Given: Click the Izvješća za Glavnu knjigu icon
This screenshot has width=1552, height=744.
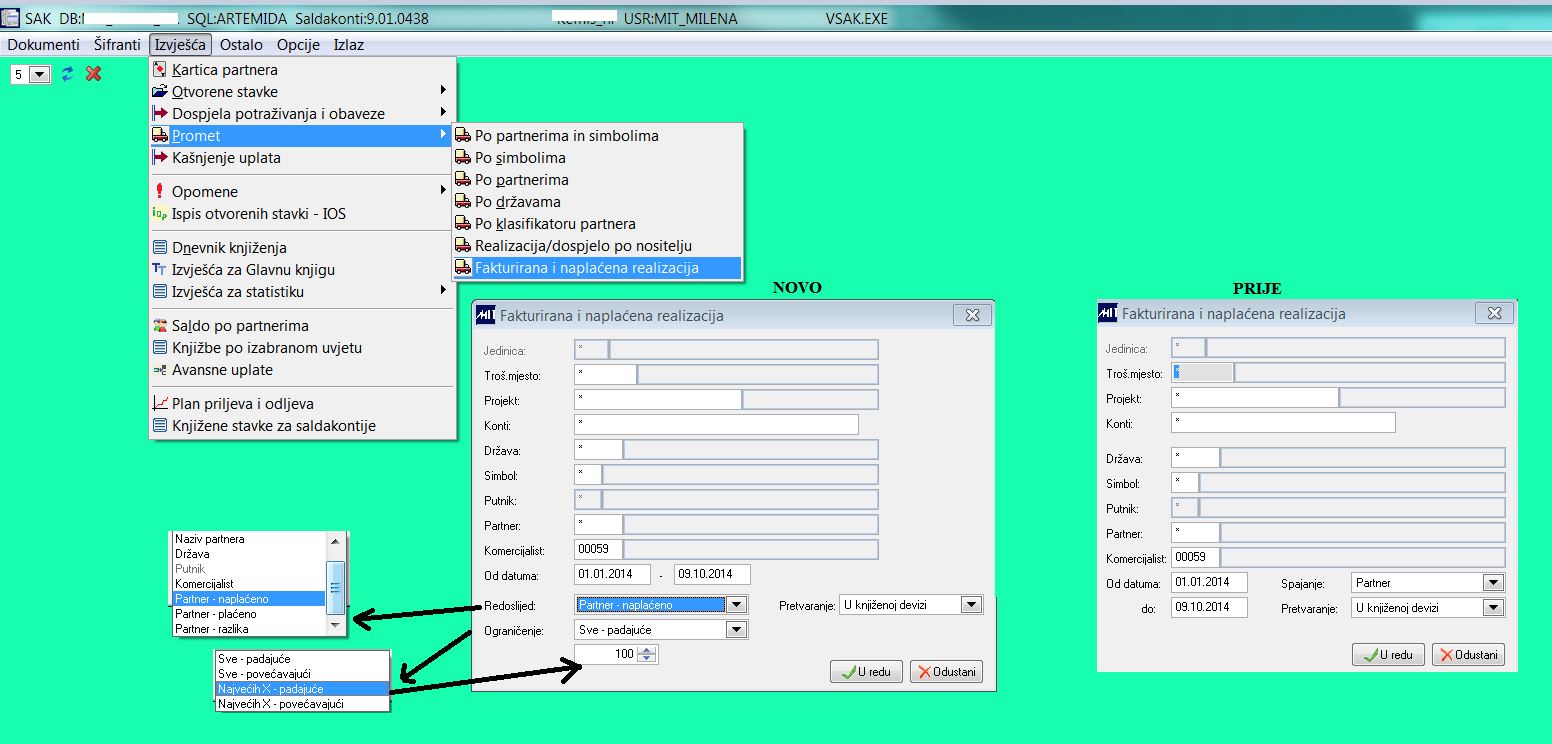Looking at the screenshot, I should click(x=160, y=269).
